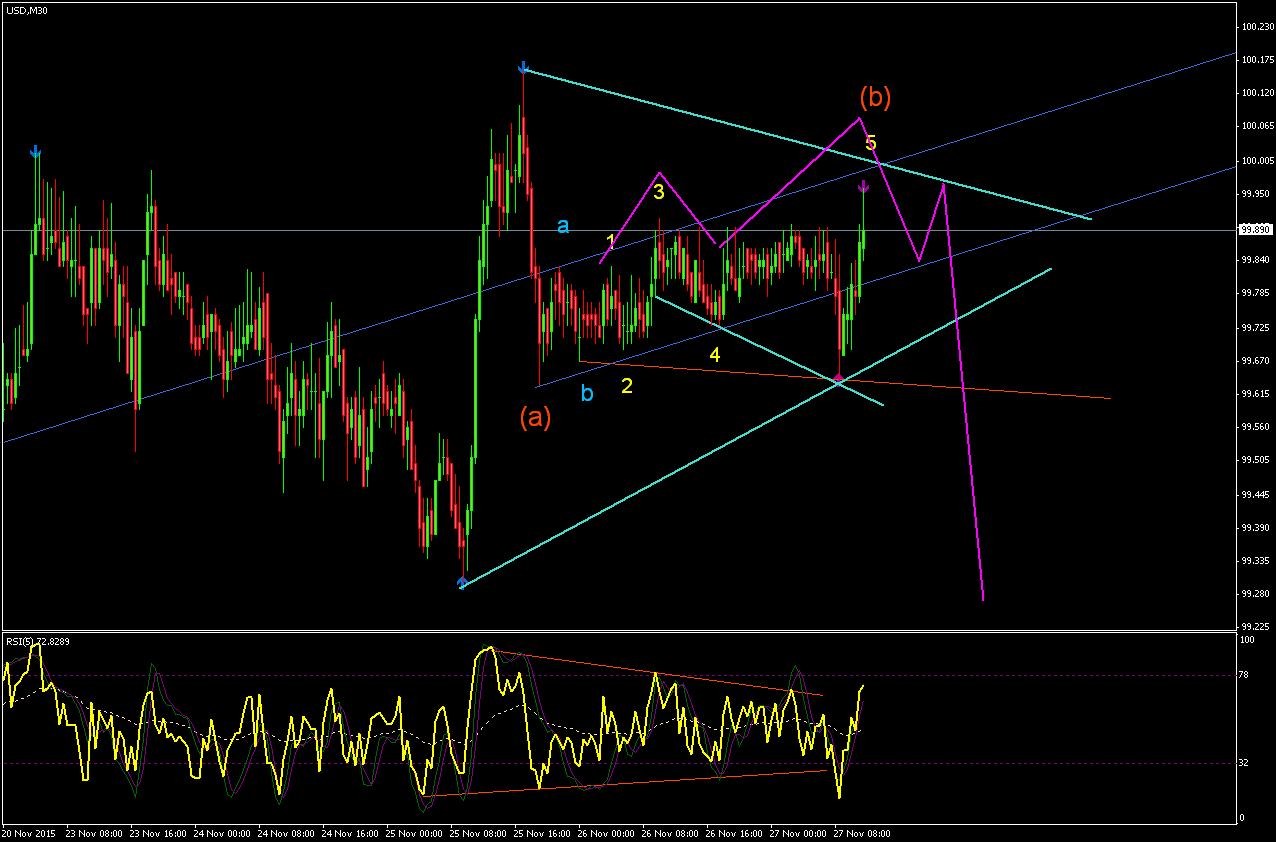This screenshot has height=842, width=1276.
Task: Click the 25 Nov 16:00 time label
Action: point(542,832)
